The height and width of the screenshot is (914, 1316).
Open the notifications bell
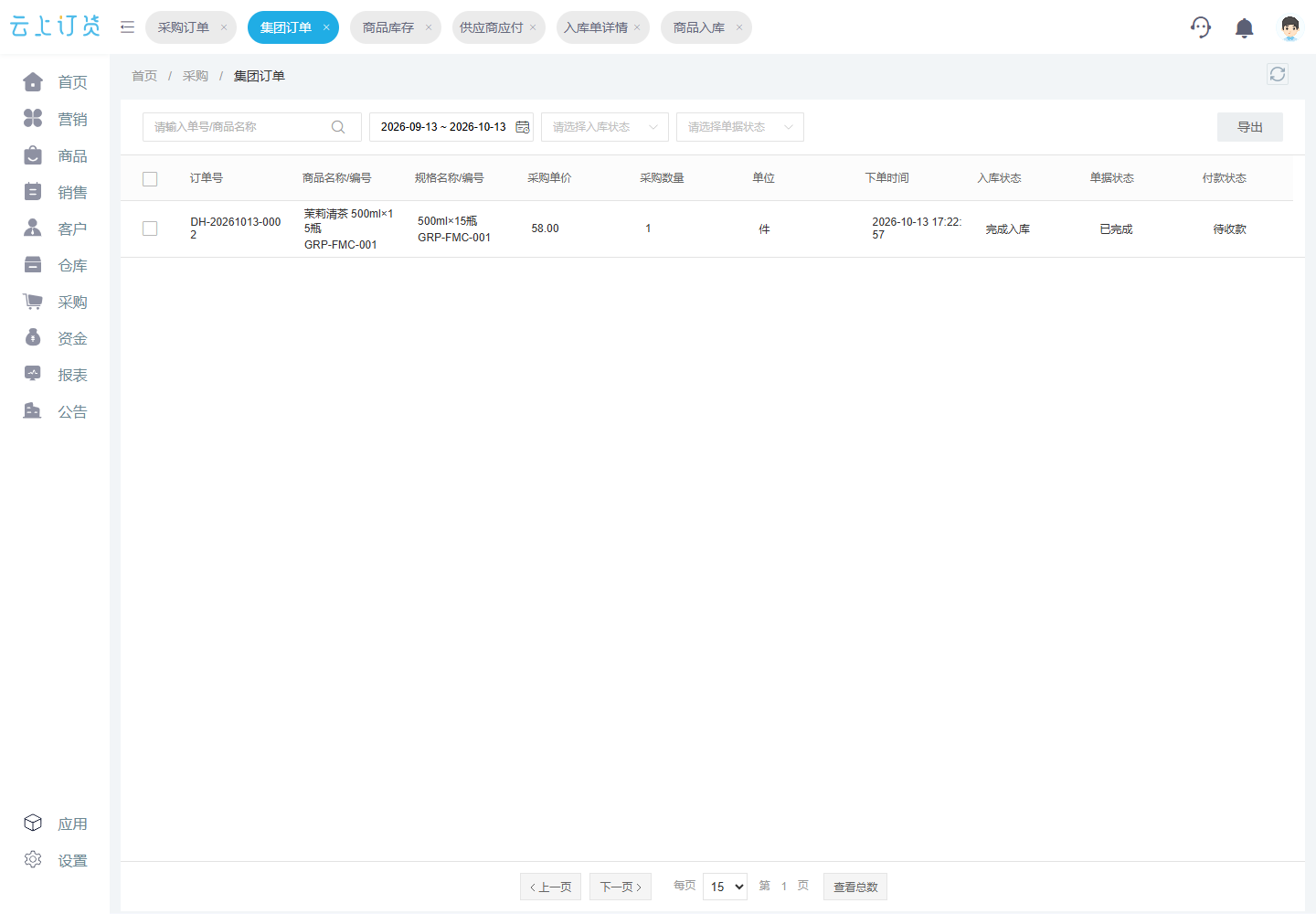1244,27
